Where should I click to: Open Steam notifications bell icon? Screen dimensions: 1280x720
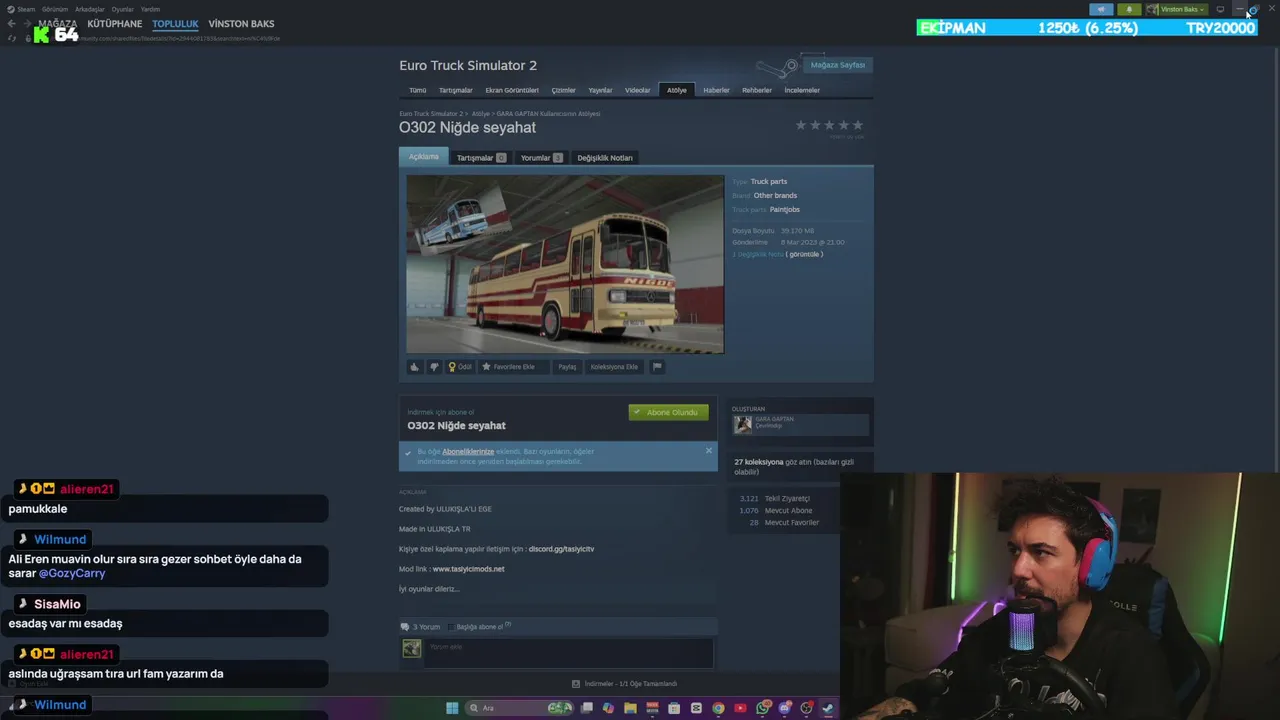[1129, 9]
